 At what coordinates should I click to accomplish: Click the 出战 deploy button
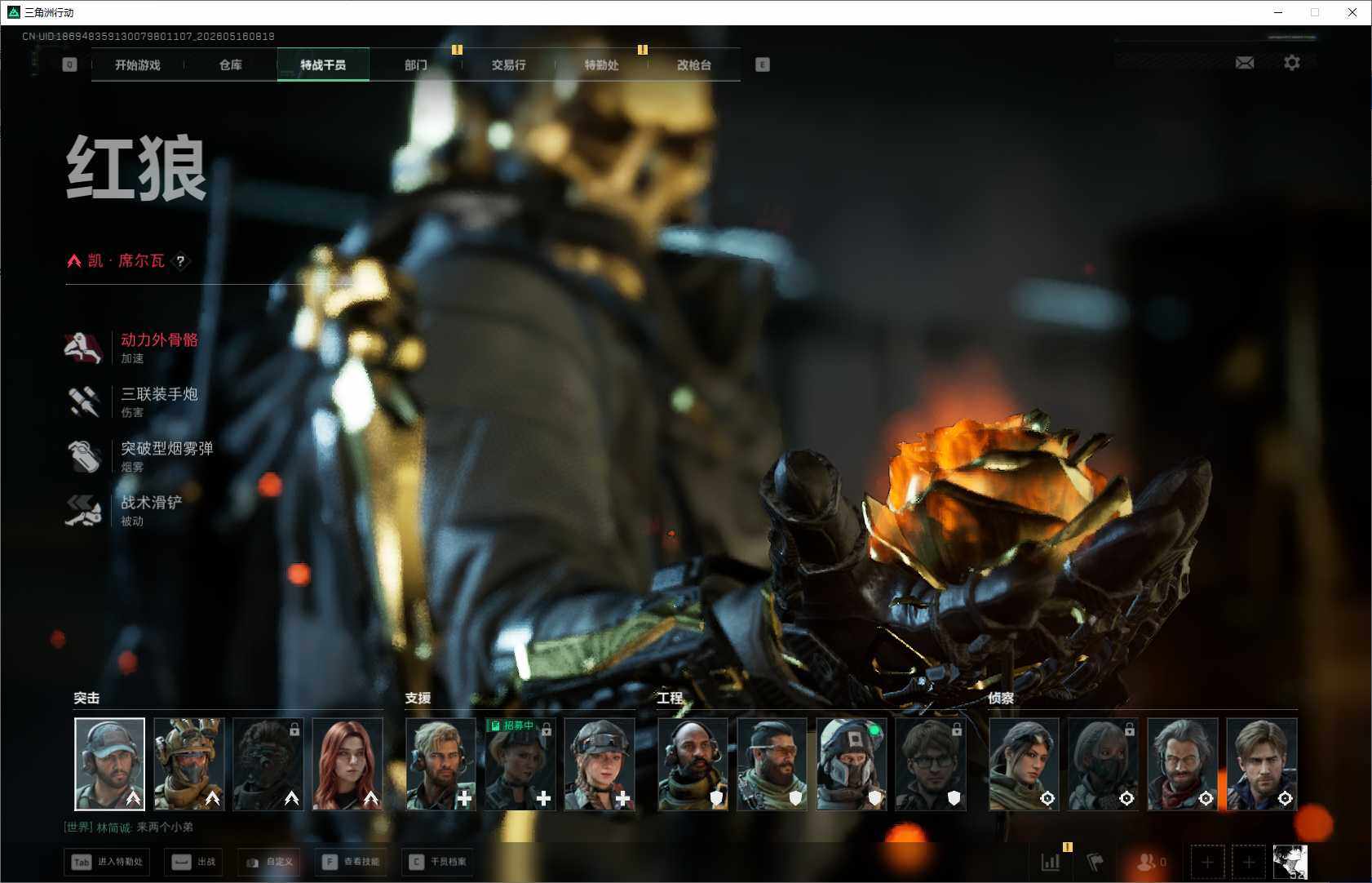pyautogui.click(x=194, y=862)
